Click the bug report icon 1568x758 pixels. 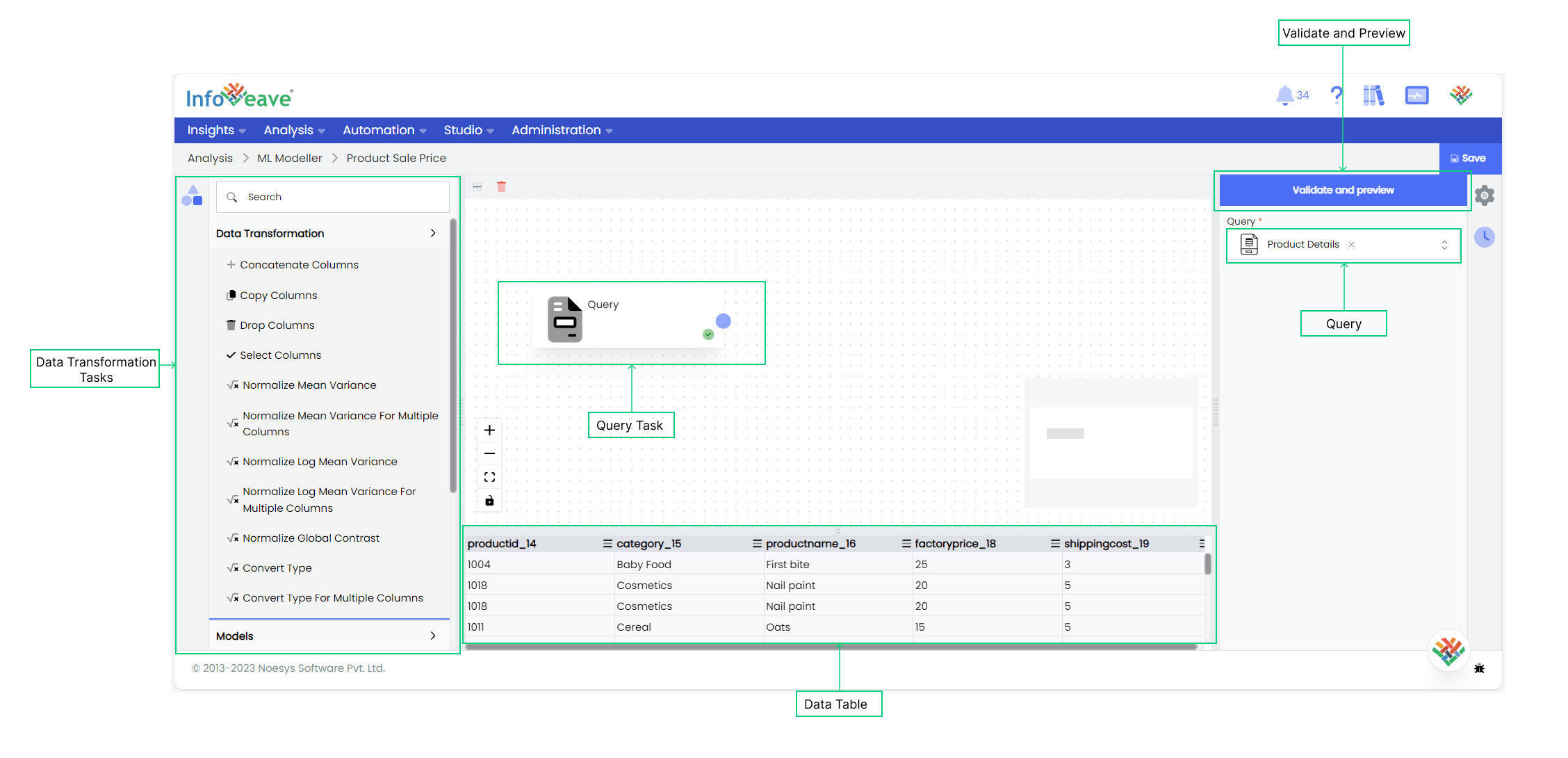click(1479, 668)
